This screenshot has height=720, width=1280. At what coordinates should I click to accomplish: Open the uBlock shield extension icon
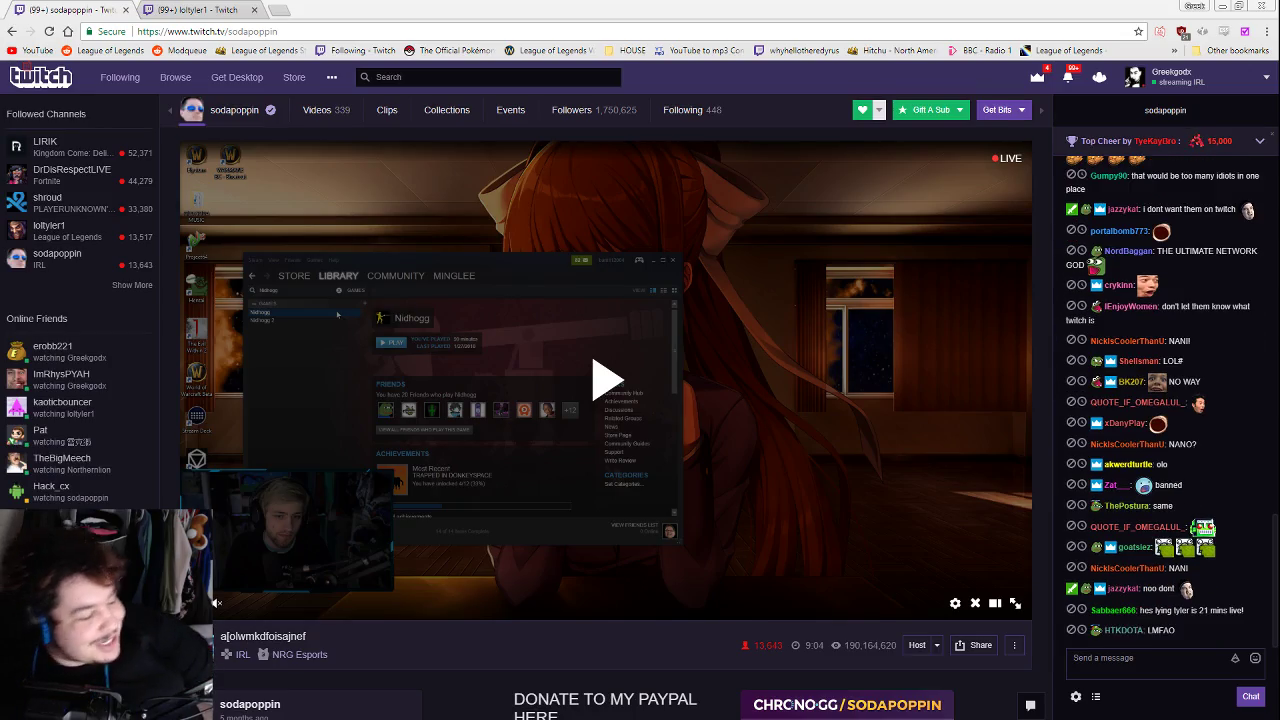coord(1183,31)
